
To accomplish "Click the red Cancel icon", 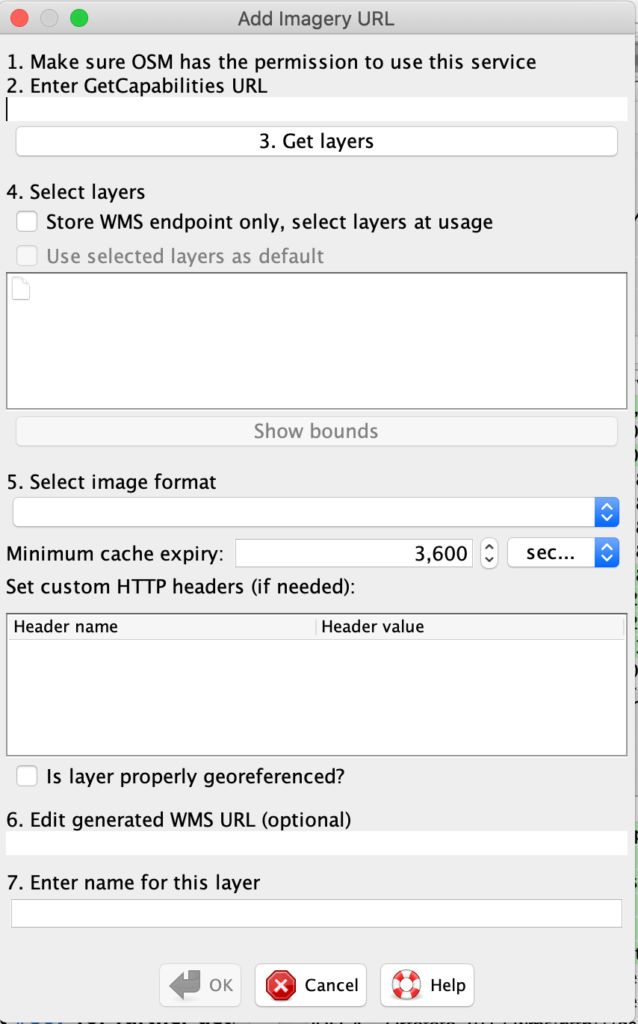I will coord(281,985).
